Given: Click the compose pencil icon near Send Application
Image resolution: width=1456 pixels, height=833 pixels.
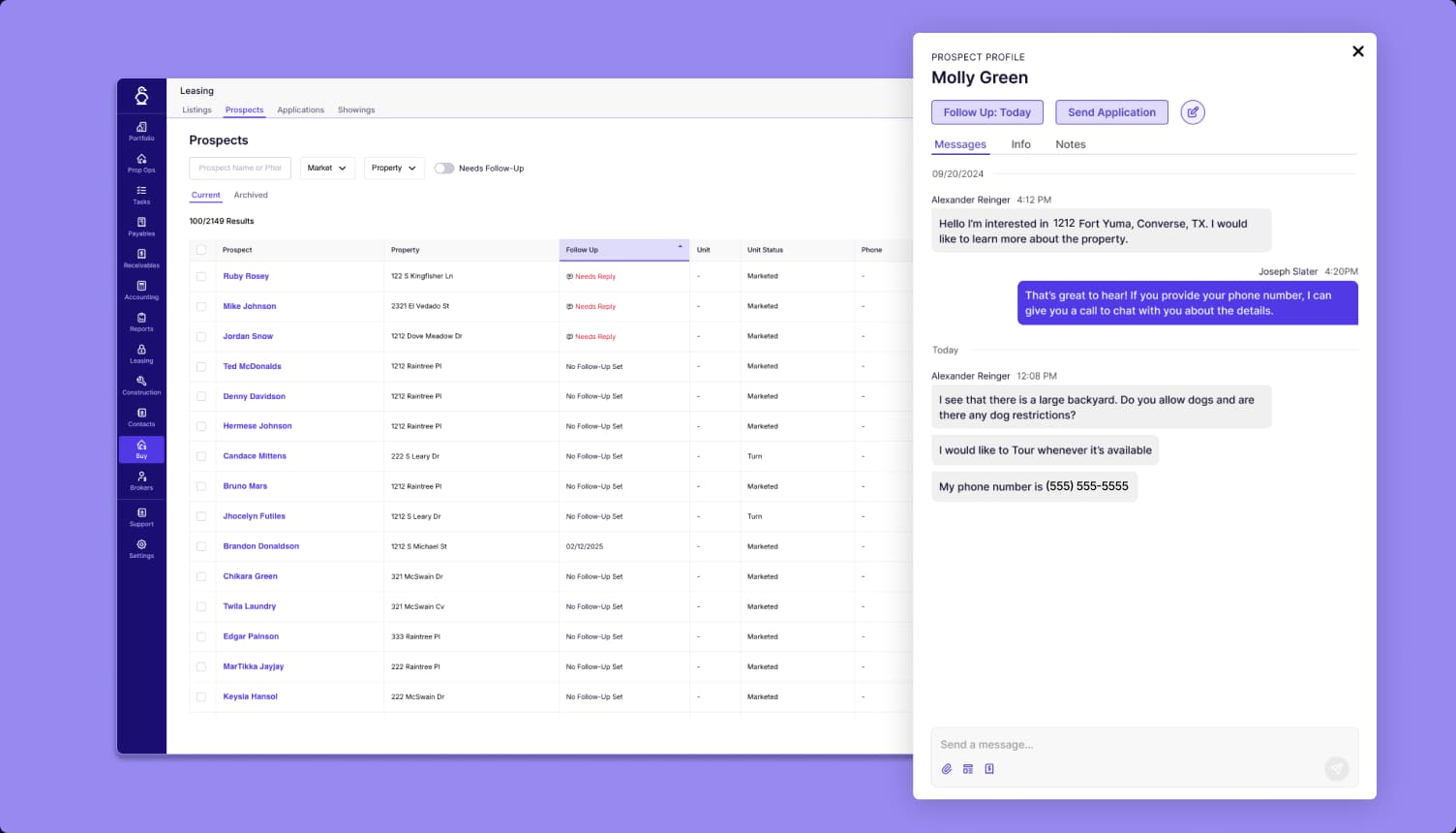Looking at the screenshot, I should [x=1193, y=112].
